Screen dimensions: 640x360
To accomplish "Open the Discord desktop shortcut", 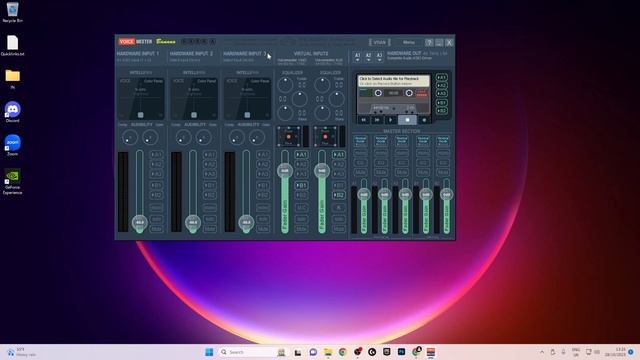I will click(13, 111).
